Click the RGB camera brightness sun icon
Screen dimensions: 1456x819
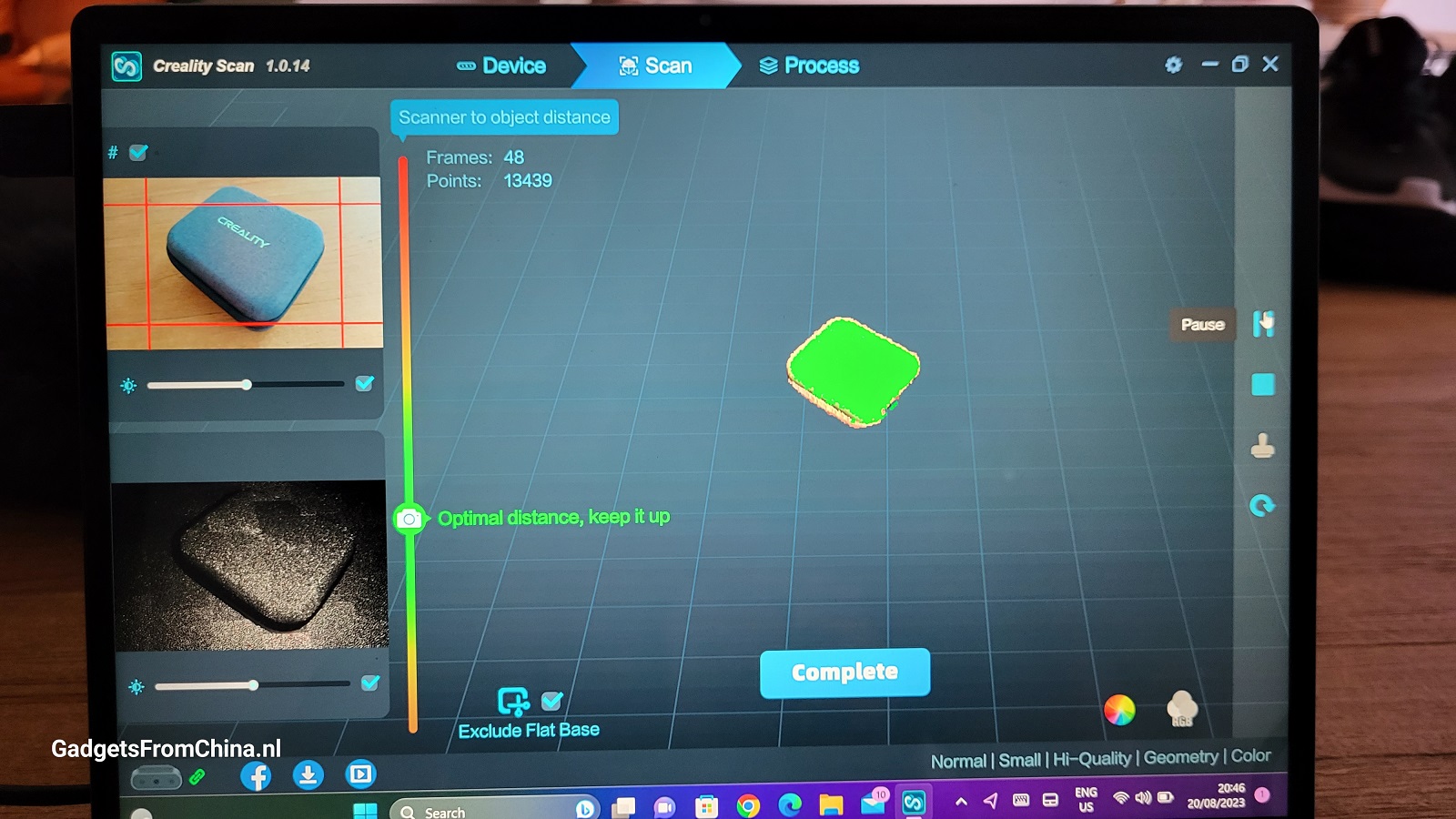128,386
